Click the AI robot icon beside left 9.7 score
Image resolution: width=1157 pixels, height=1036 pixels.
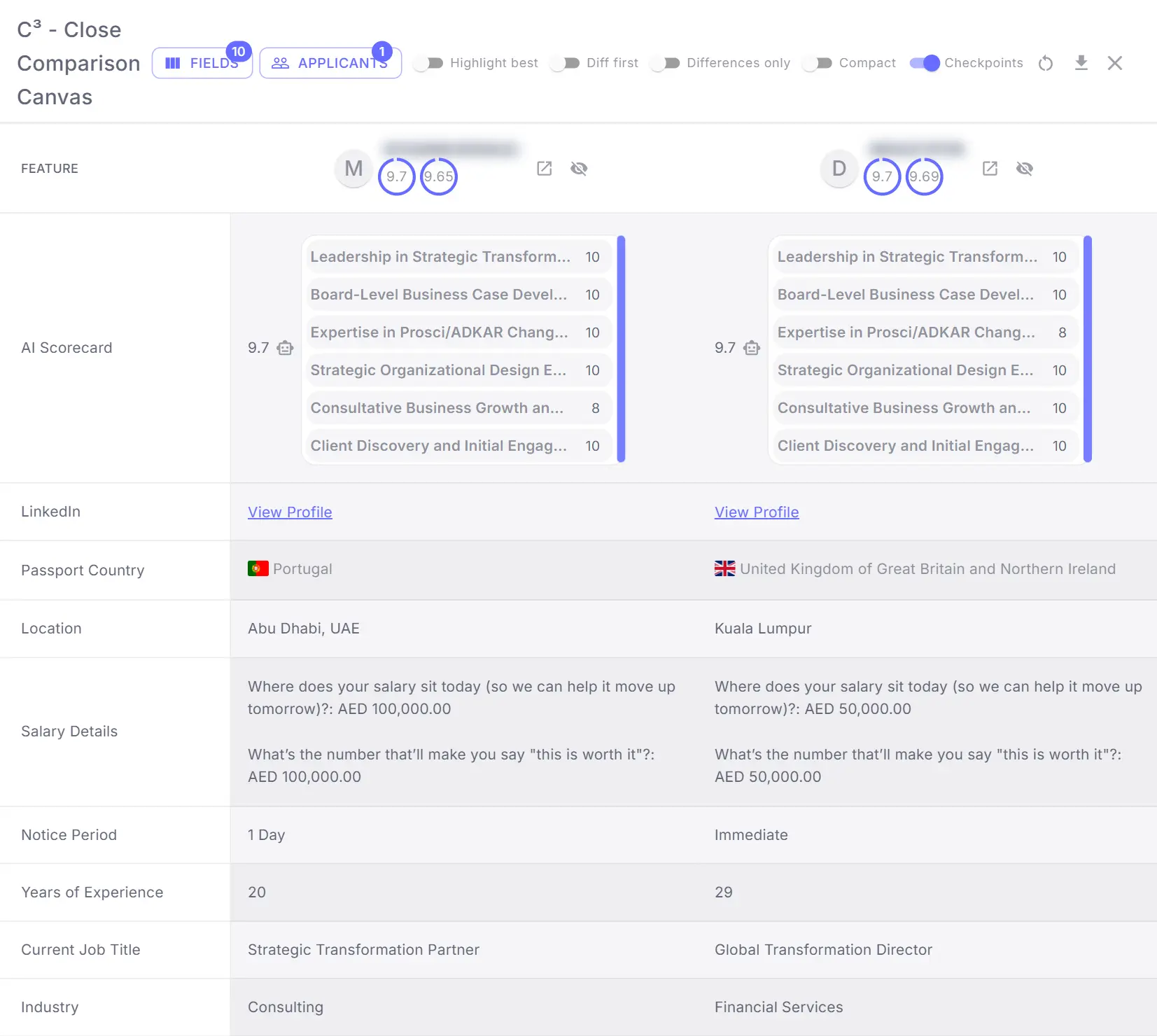pyautogui.click(x=284, y=348)
